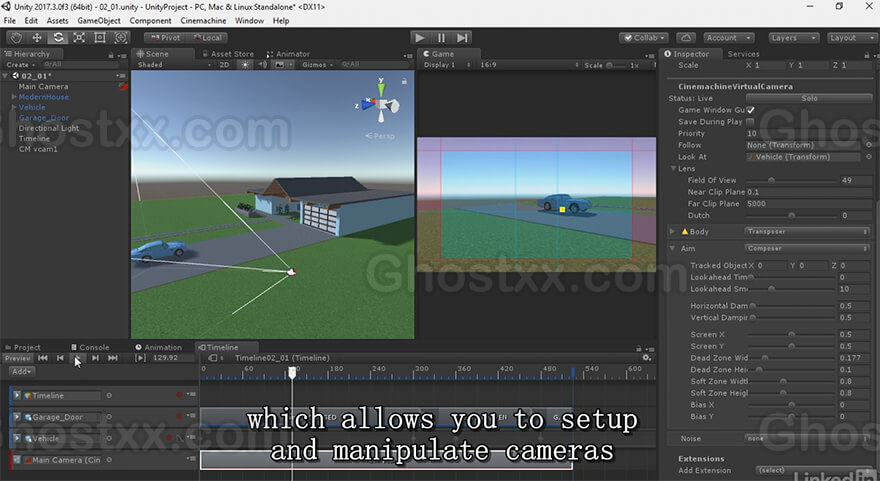Expand the Body section
Screen dimensions: 880x481
click(x=672, y=231)
